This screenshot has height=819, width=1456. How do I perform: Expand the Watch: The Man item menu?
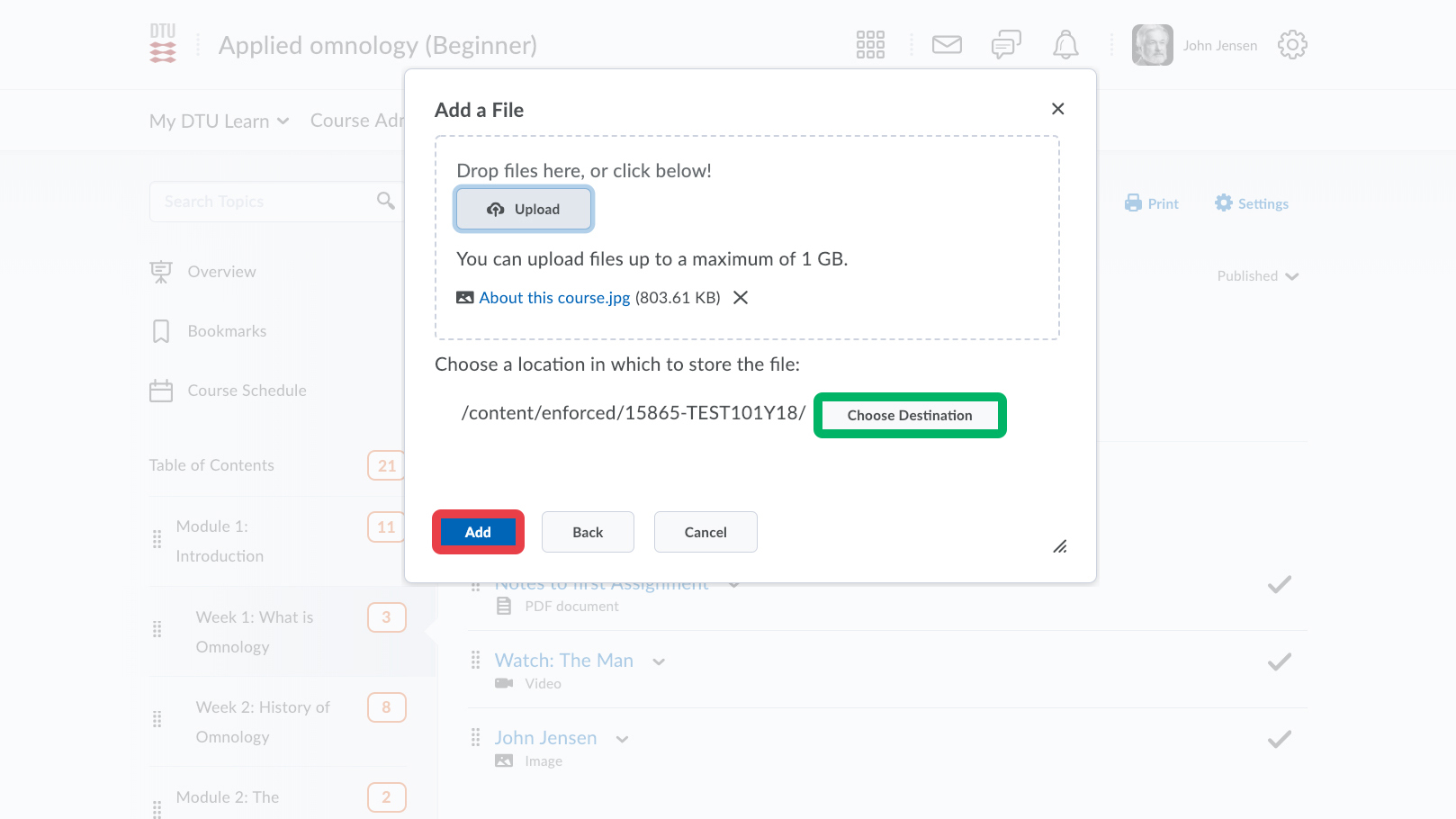(x=659, y=661)
